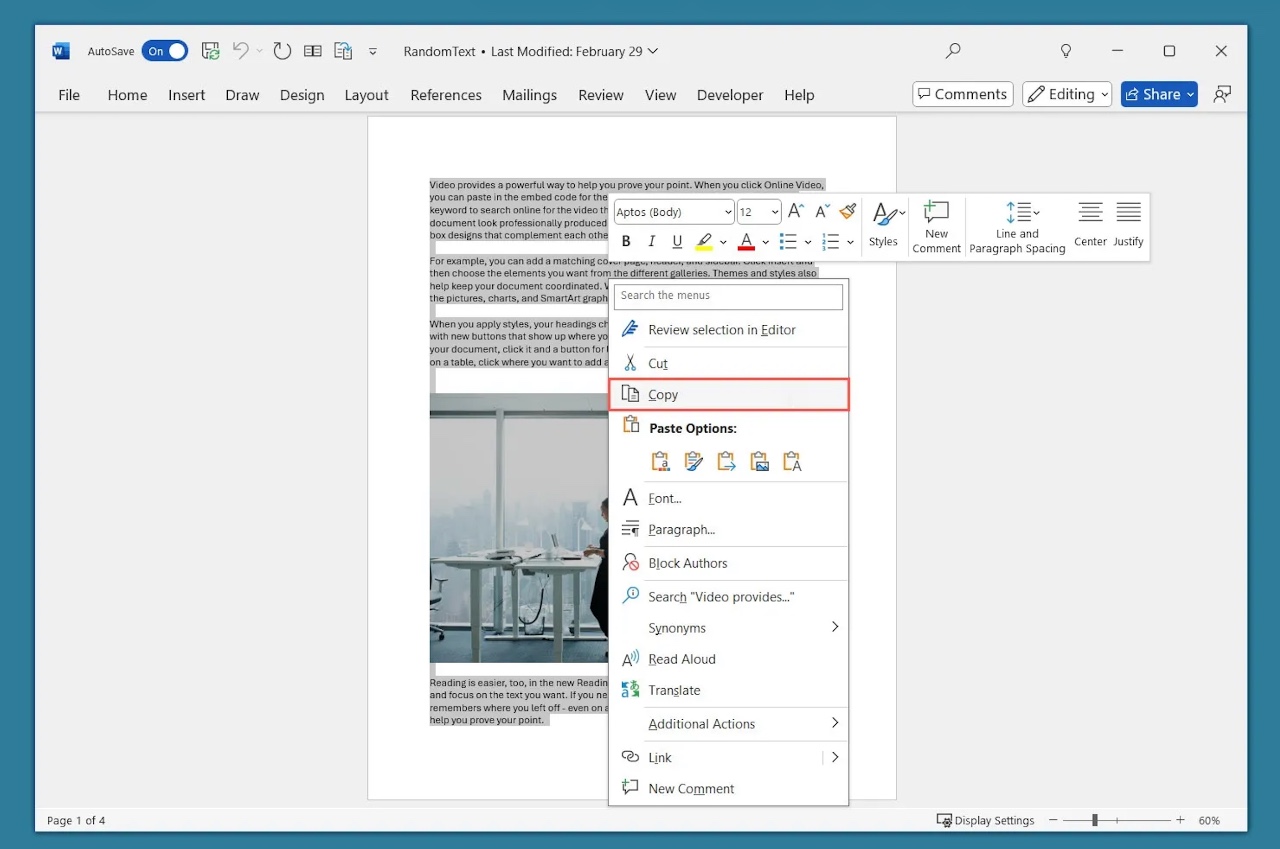Open Paragraph... from context menu
This screenshot has width=1280, height=849.
(729, 529)
